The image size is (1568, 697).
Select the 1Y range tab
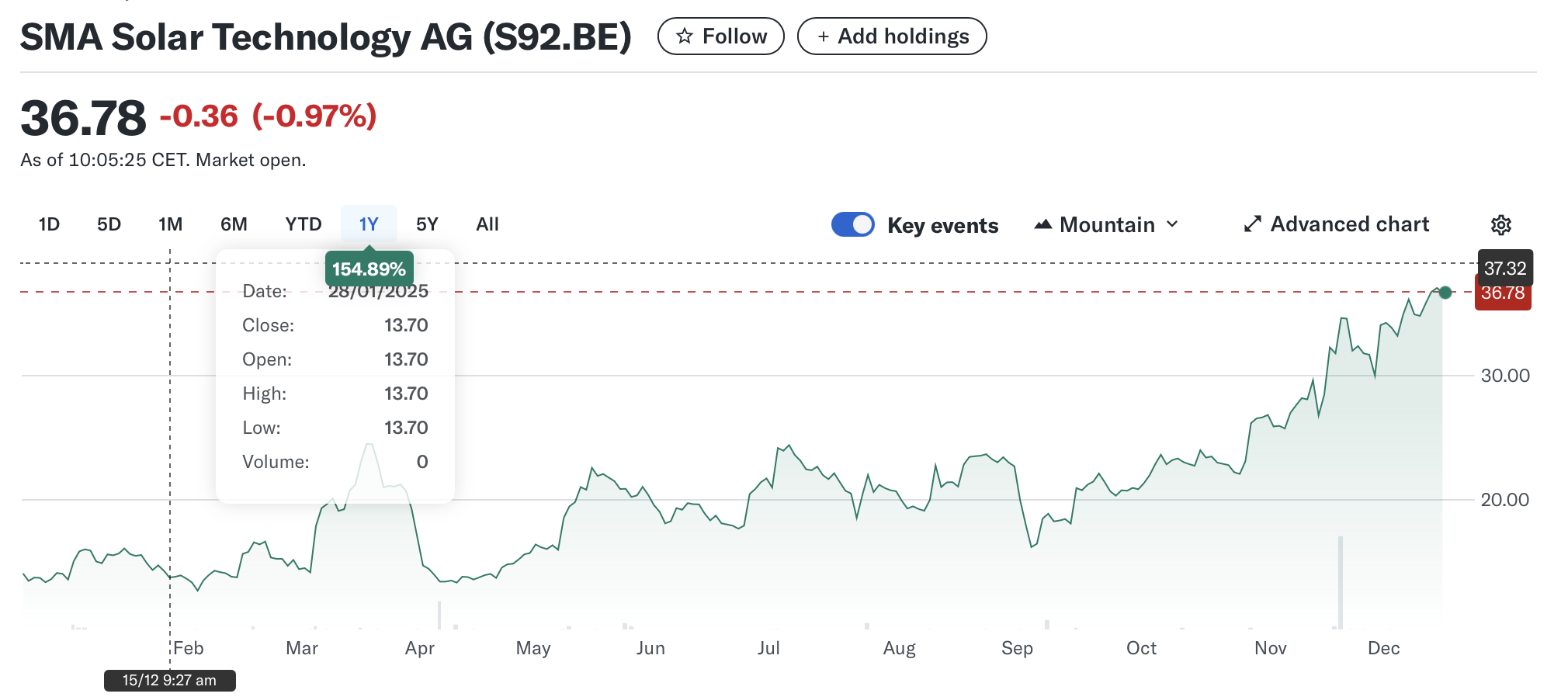coord(369,224)
